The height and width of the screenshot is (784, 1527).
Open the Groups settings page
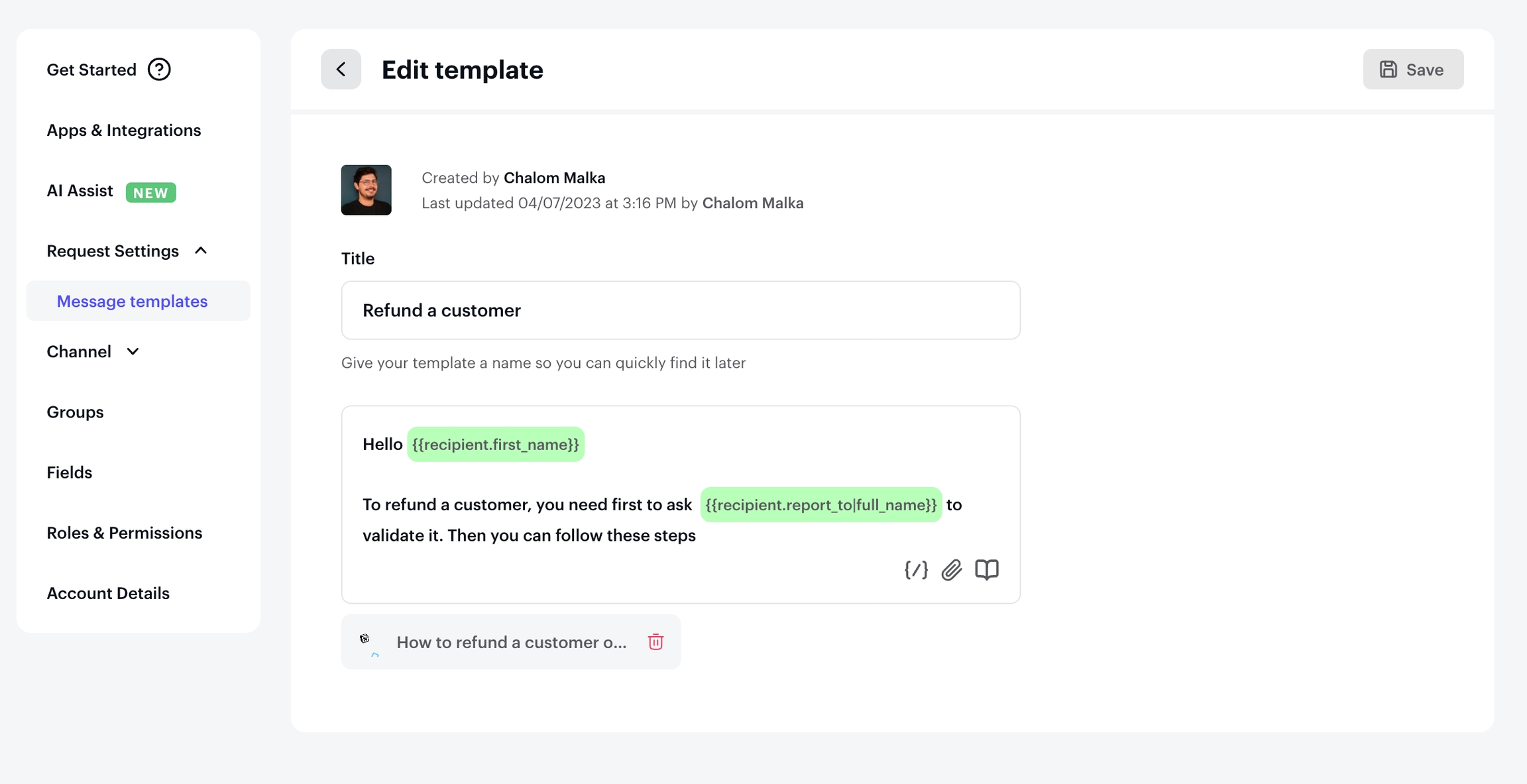(x=75, y=412)
